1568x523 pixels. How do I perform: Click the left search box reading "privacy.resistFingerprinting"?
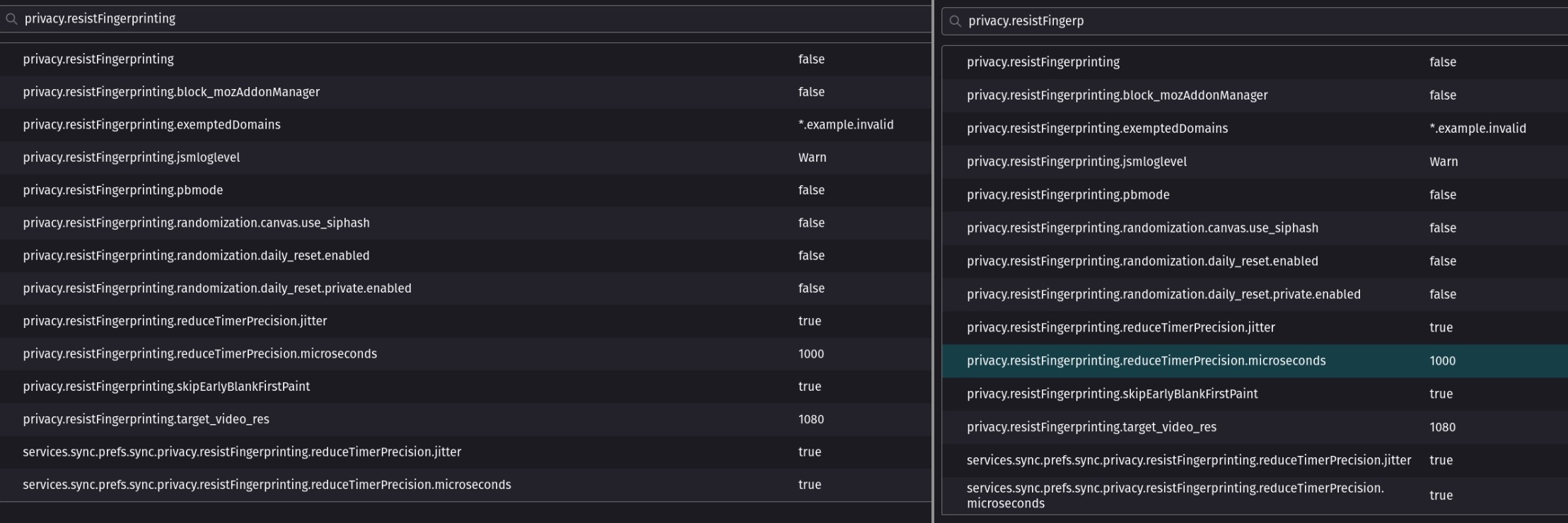(424, 19)
